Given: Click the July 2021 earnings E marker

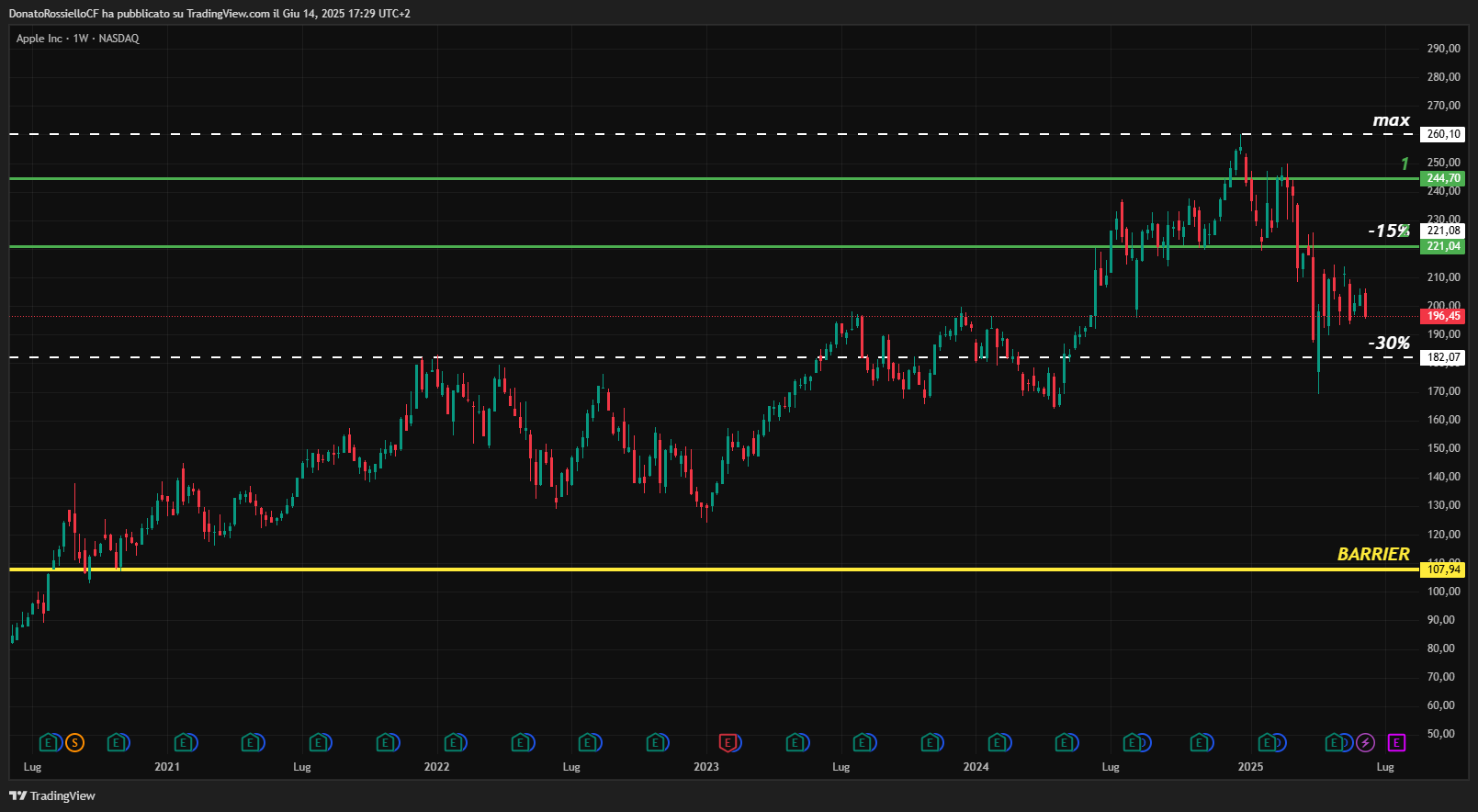Looking at the screenshot, I should pos(319,742).
